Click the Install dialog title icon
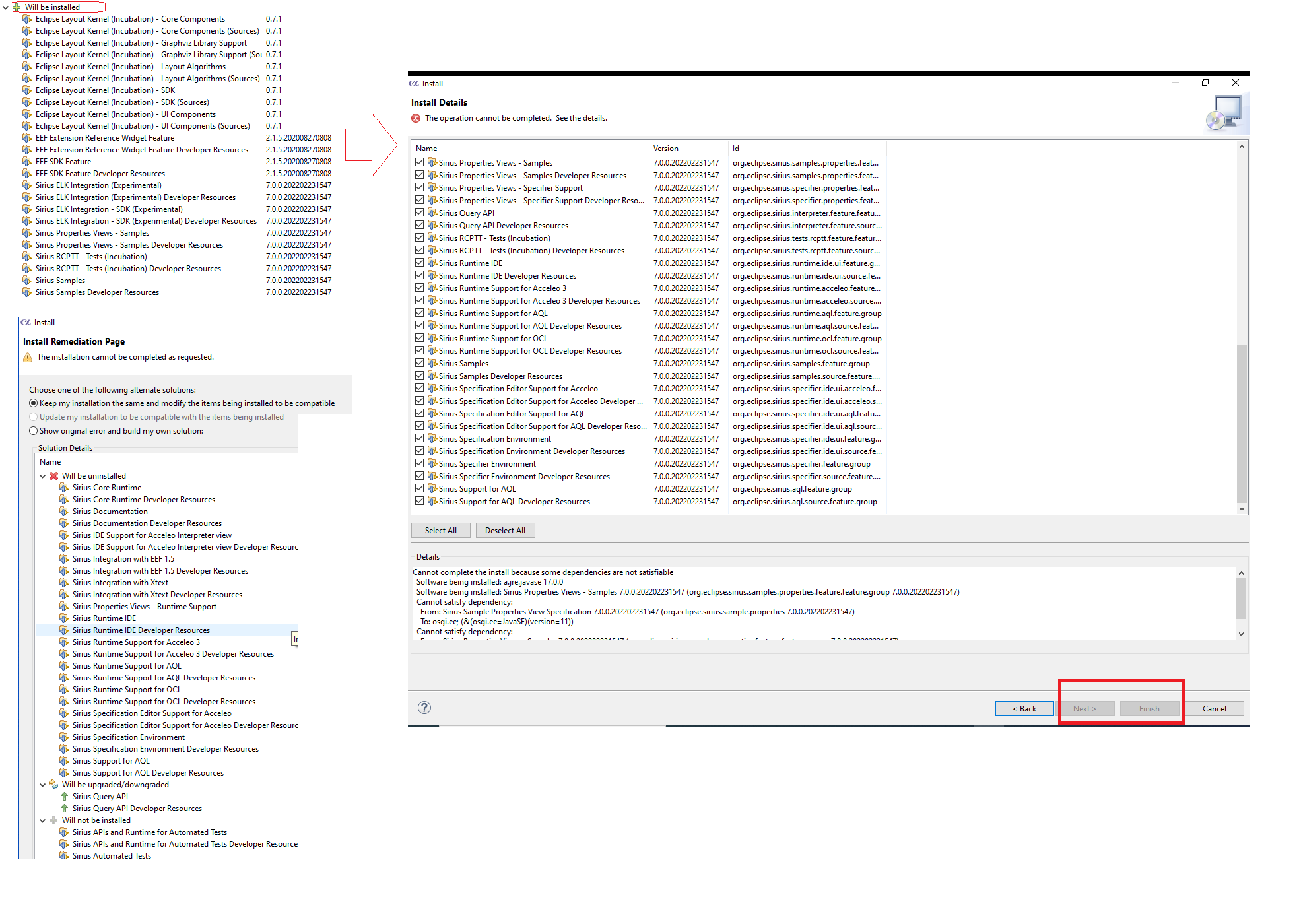Screen dimensions: 1299x924 pyautogui.click(x=414, y=84)
